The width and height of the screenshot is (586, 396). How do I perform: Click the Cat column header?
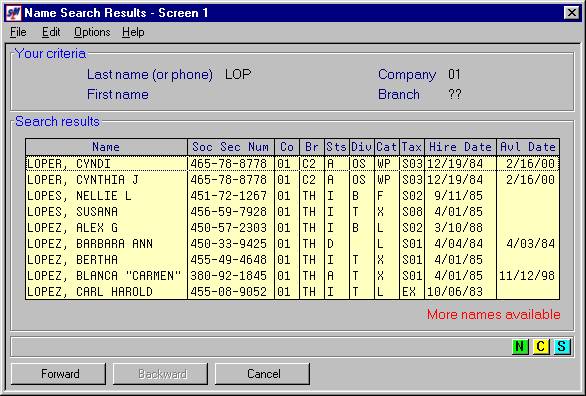tap(387, 147)
